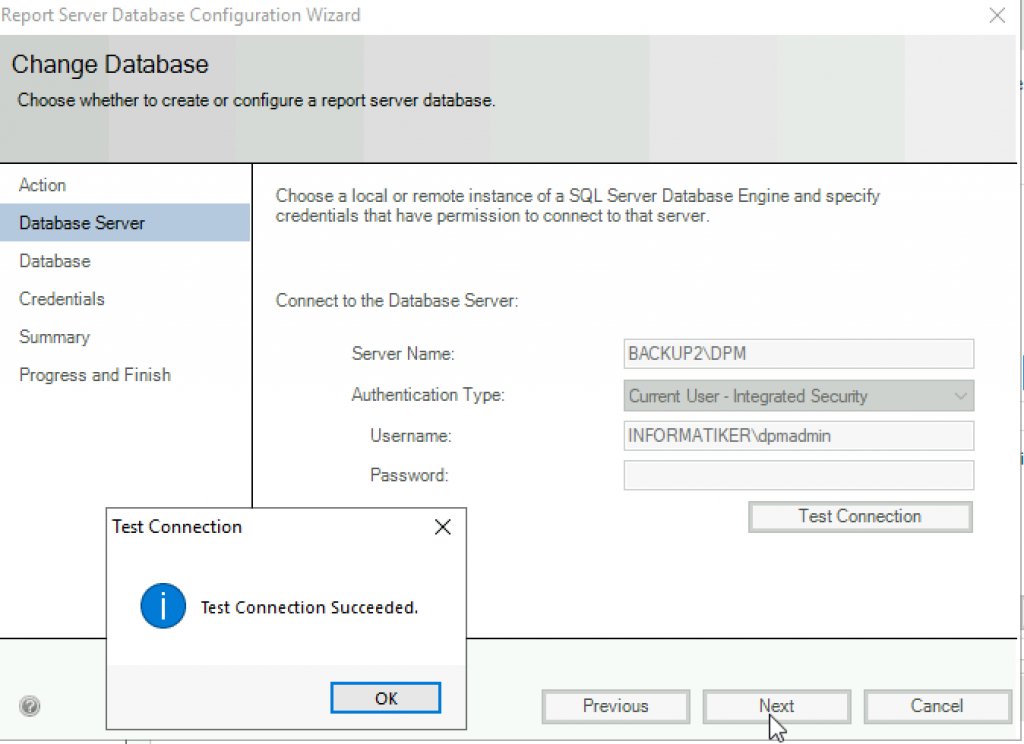Click the 'Authentication Type:' label
This screenshot has width=1024, height=744.
(x=428, y=395)
